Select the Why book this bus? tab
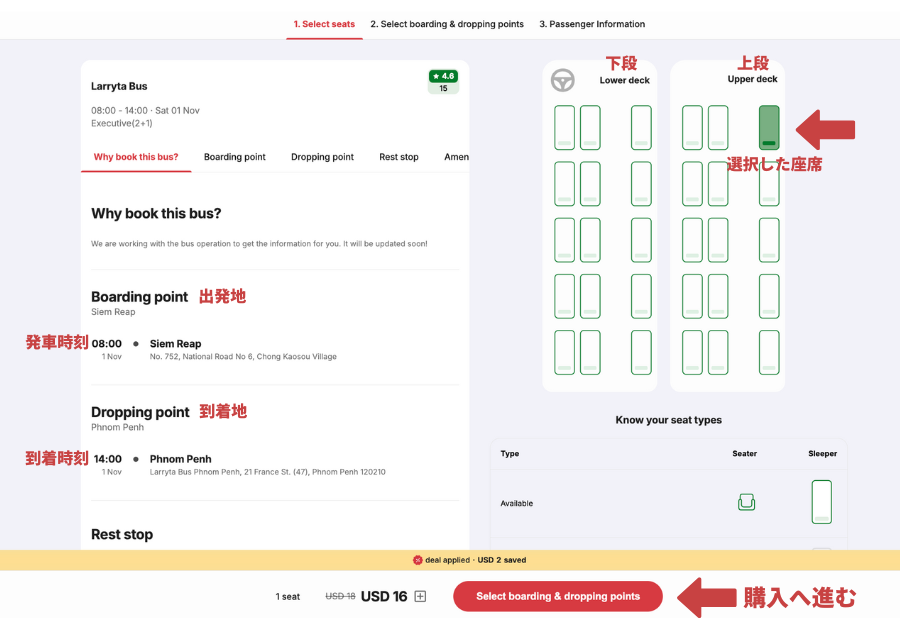900x630 pixels. (x=136, y=157)
